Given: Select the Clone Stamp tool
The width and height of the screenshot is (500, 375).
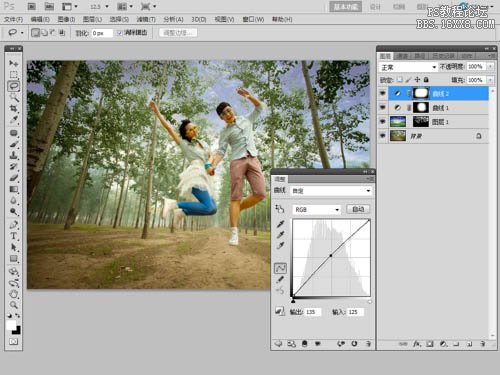Looking at the screenshot, I should coord(14,155).
